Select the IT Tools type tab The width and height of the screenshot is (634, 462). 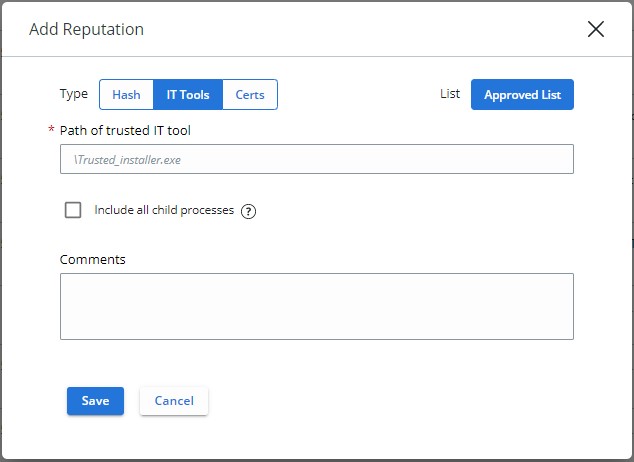(188, 95)
